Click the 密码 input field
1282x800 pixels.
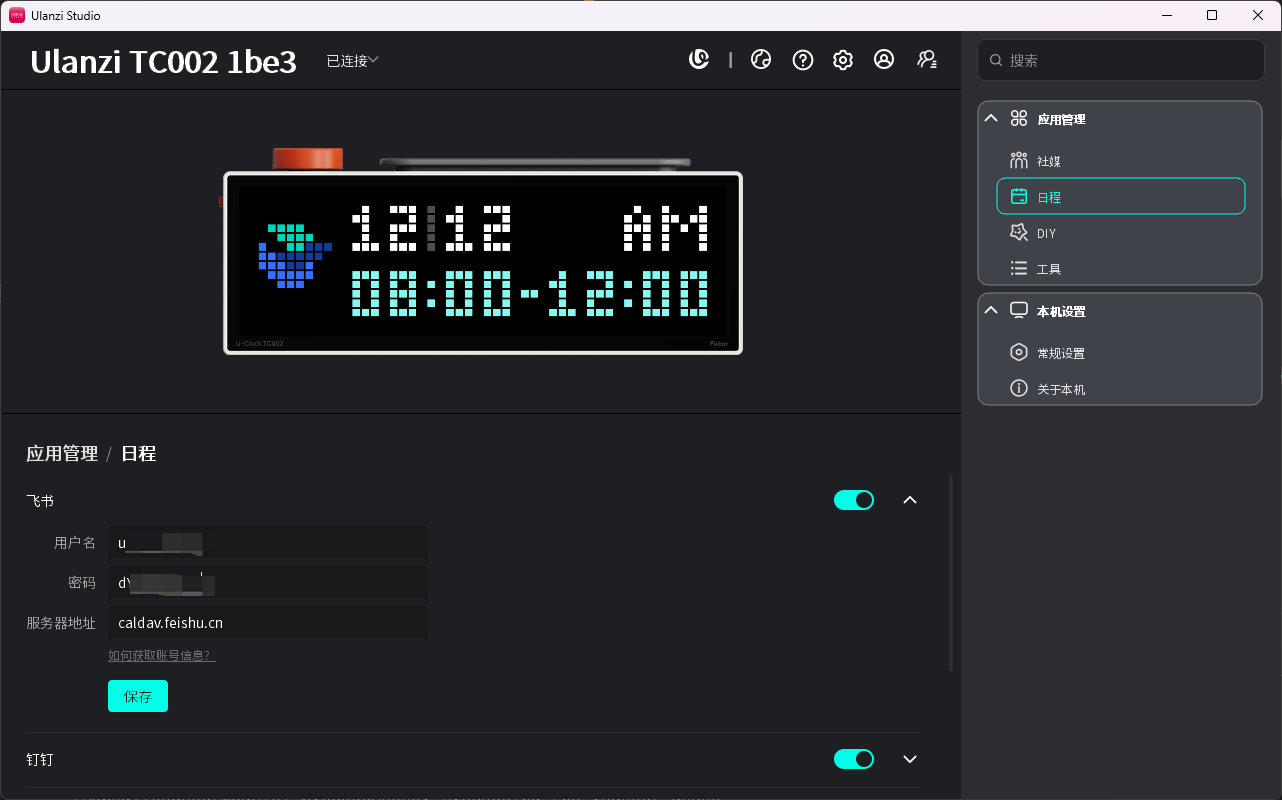pyautogui.click(x=268, y=582)
